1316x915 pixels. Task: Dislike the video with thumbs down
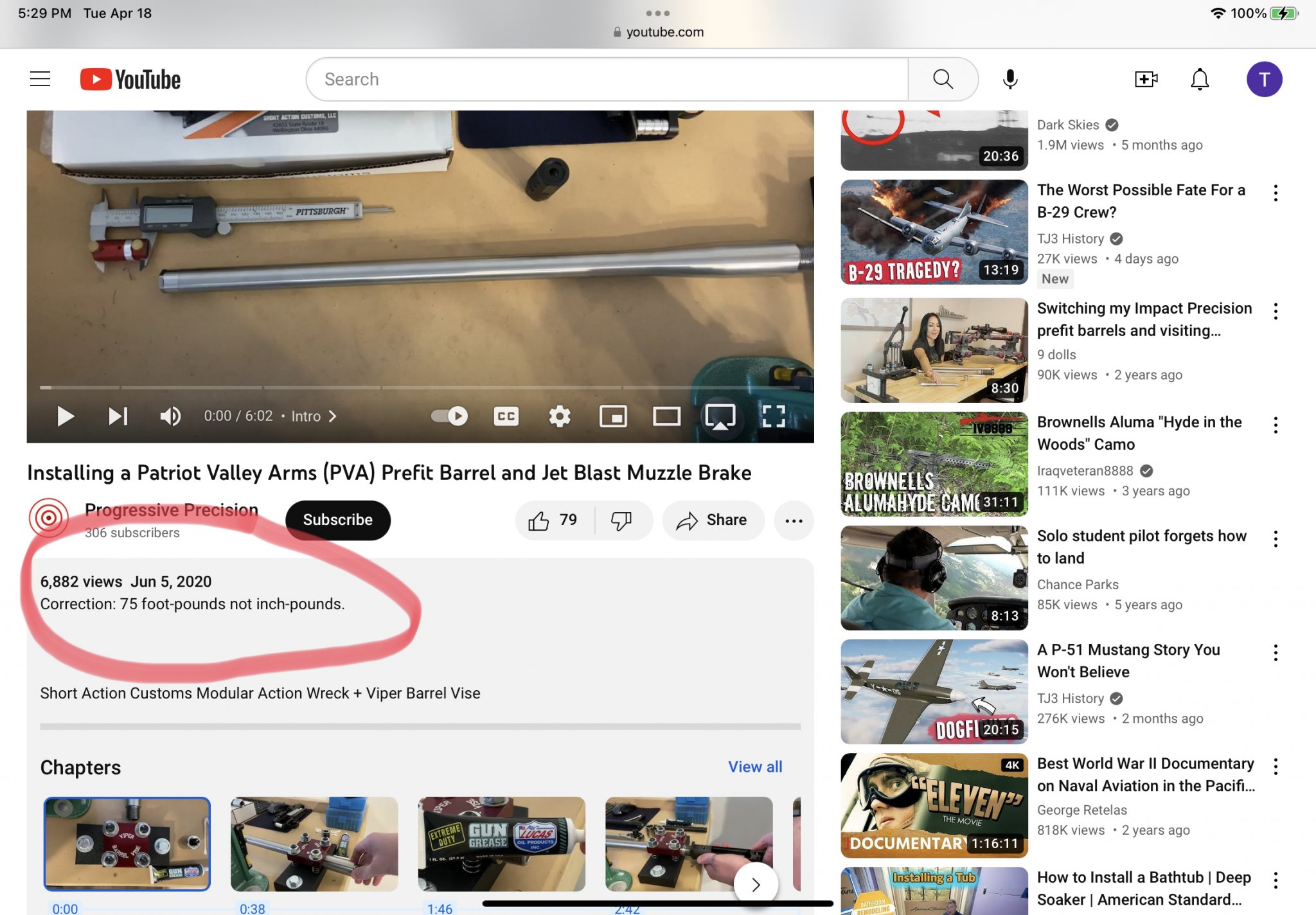coord(621,520)
